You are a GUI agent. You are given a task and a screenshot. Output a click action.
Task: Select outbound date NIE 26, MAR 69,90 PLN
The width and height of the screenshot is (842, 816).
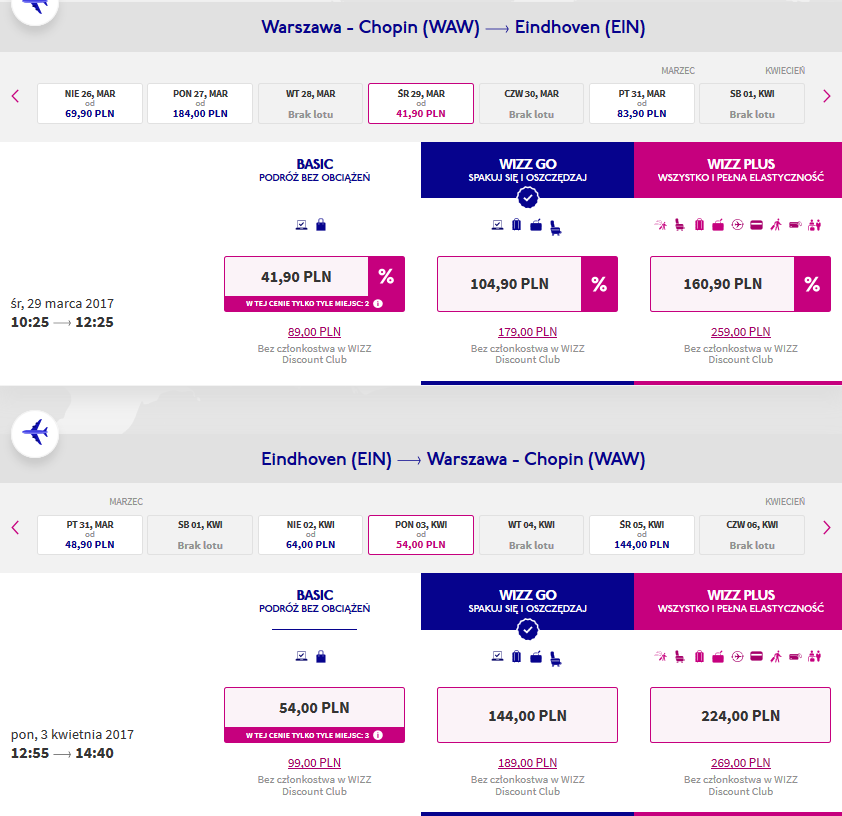[x=90, y=104]
